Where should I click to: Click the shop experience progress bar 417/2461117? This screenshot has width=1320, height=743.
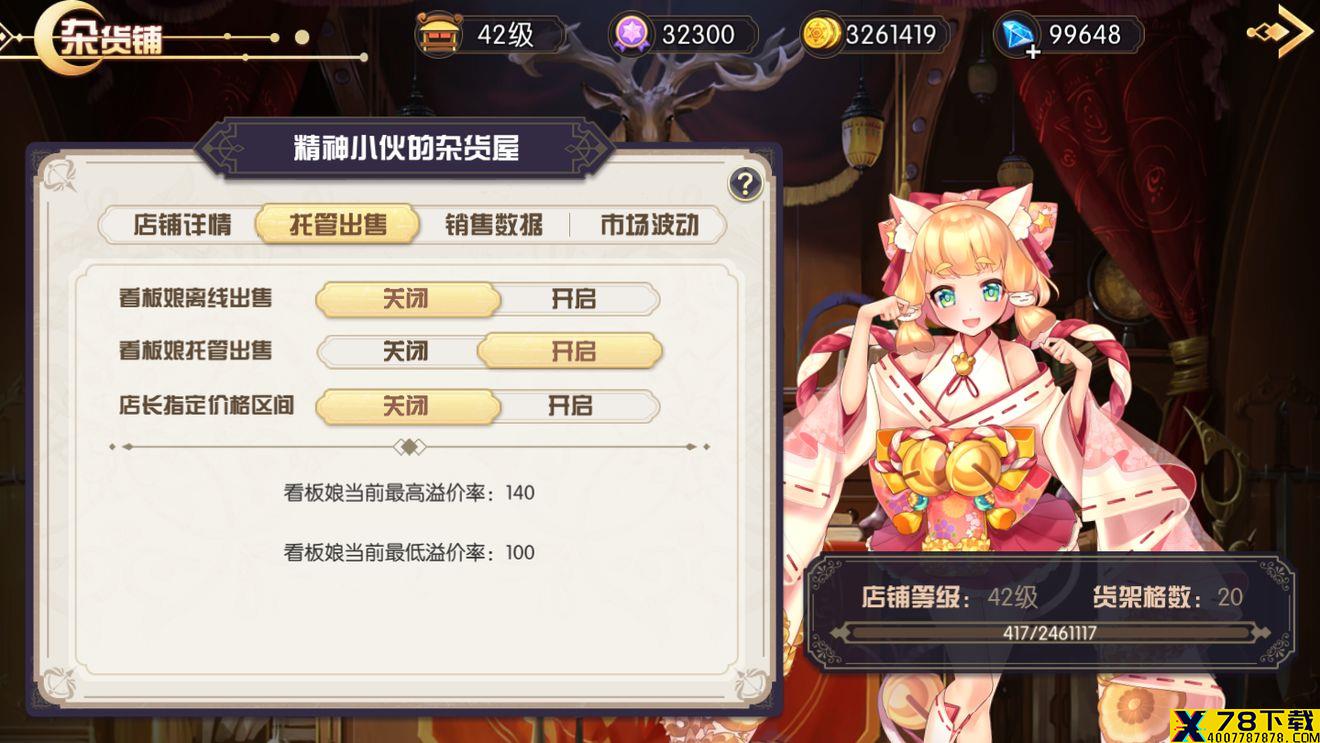[1050, 633]
